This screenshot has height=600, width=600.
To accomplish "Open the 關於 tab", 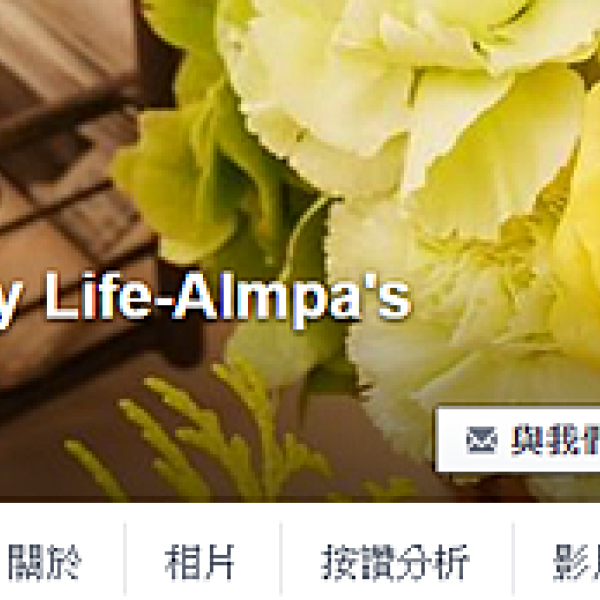I will click(45, 562).
